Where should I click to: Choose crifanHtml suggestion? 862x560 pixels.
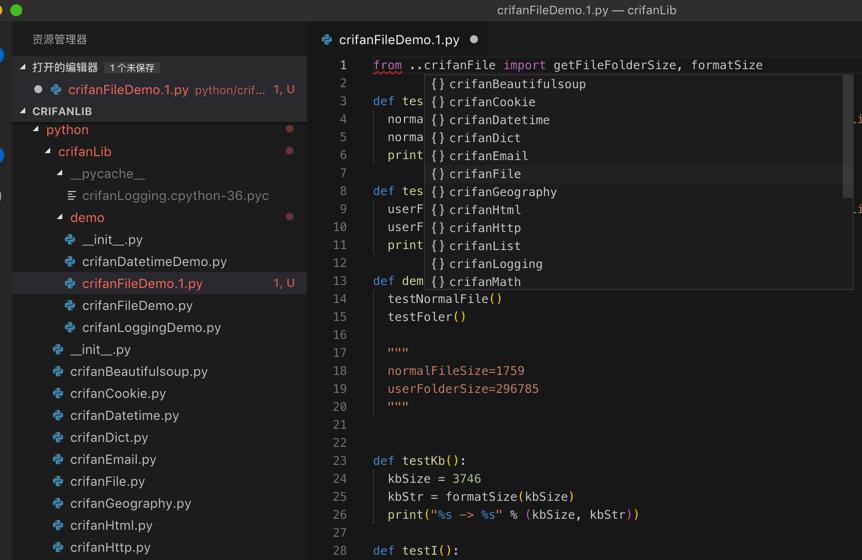(x=633, y=210)
